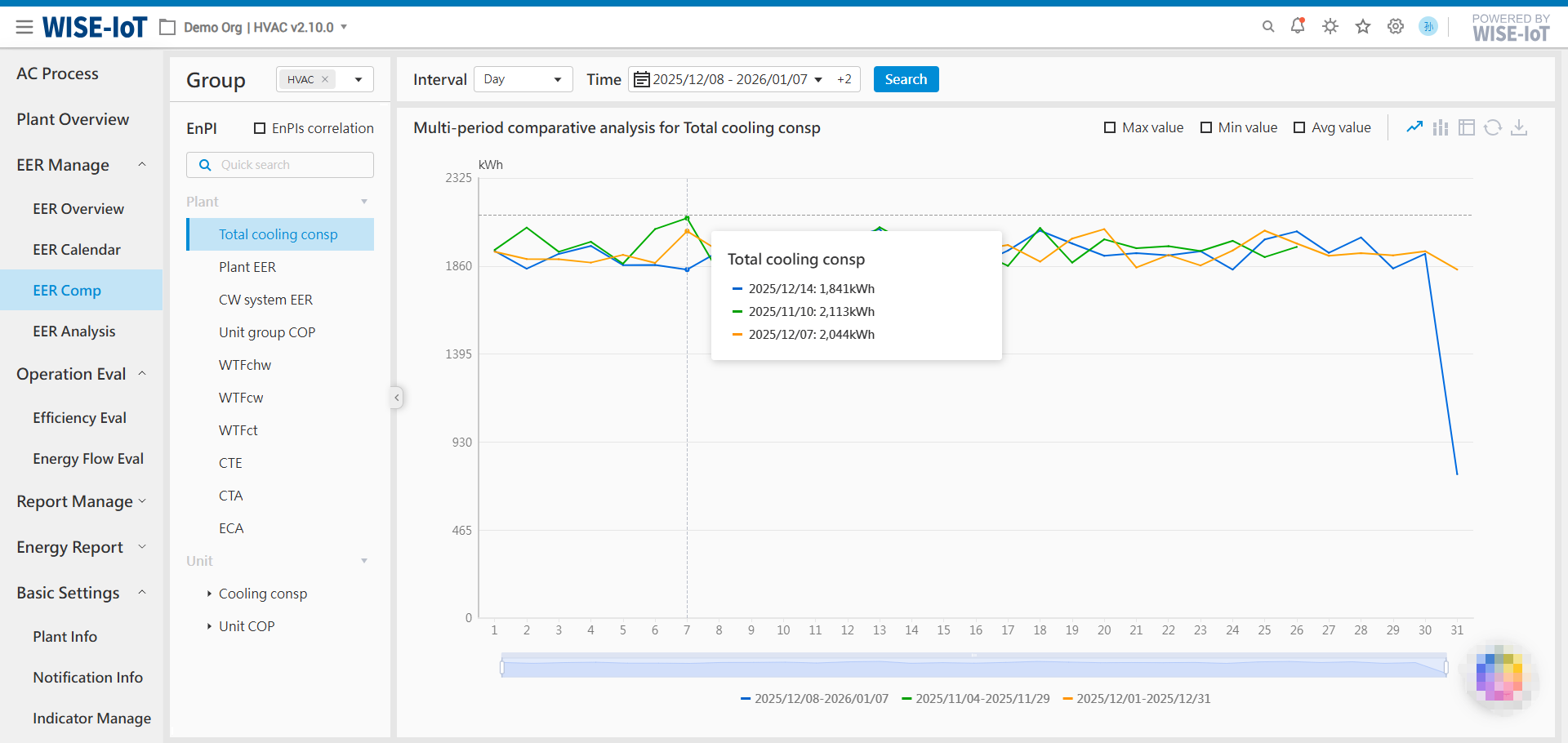Expand the Cooling consp tree node
The width and height of the screenshot is (1568, 743).
209,594
